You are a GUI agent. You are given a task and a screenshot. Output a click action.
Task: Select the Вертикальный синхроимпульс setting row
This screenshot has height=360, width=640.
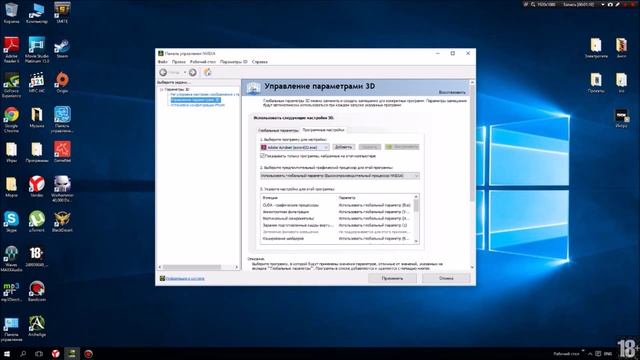point(337,218)
